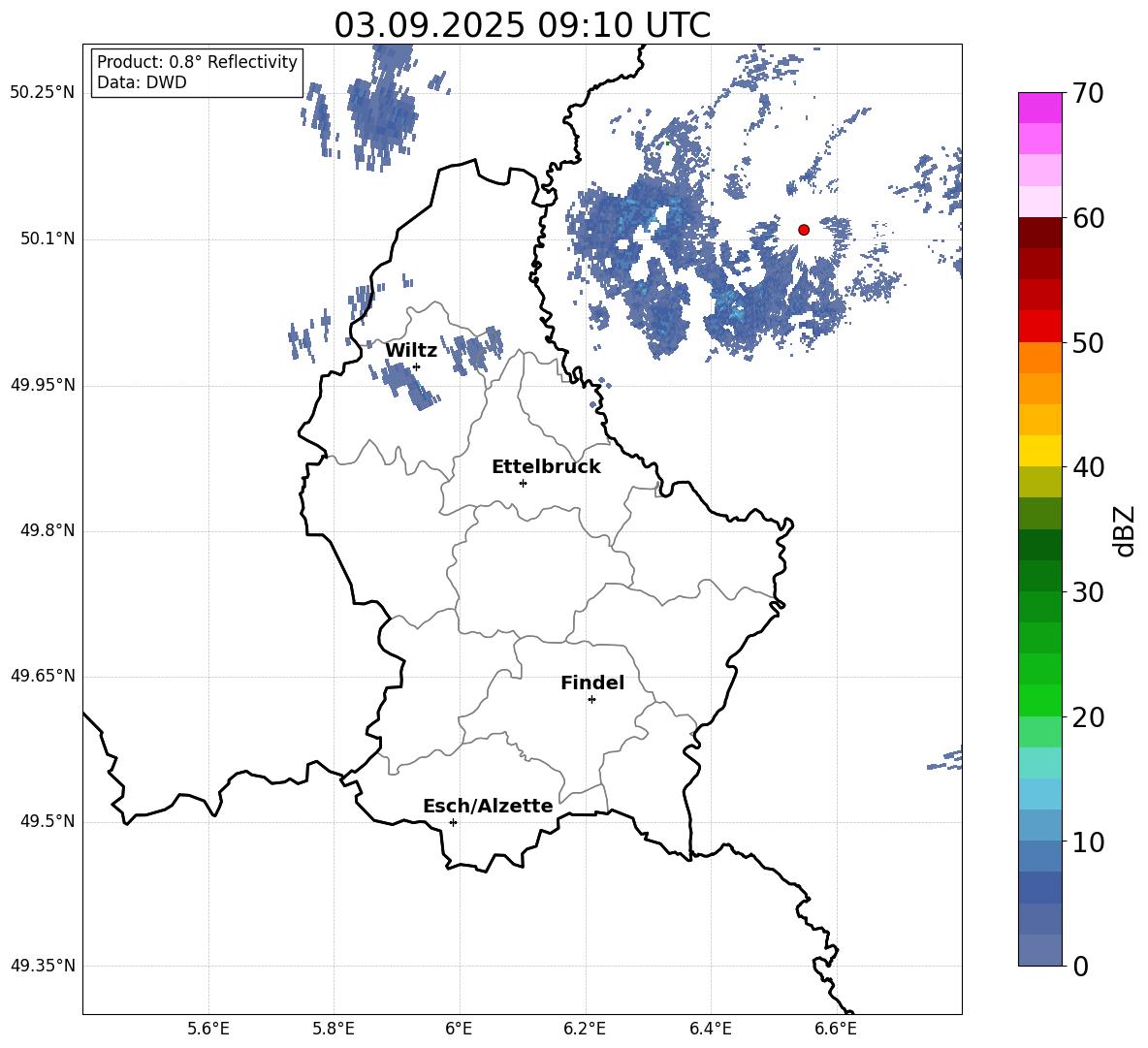The height and width of the screenshot is (1048, 1148).
Task: Click the 70 colorbar tick label
Action: coord(1088,93)
